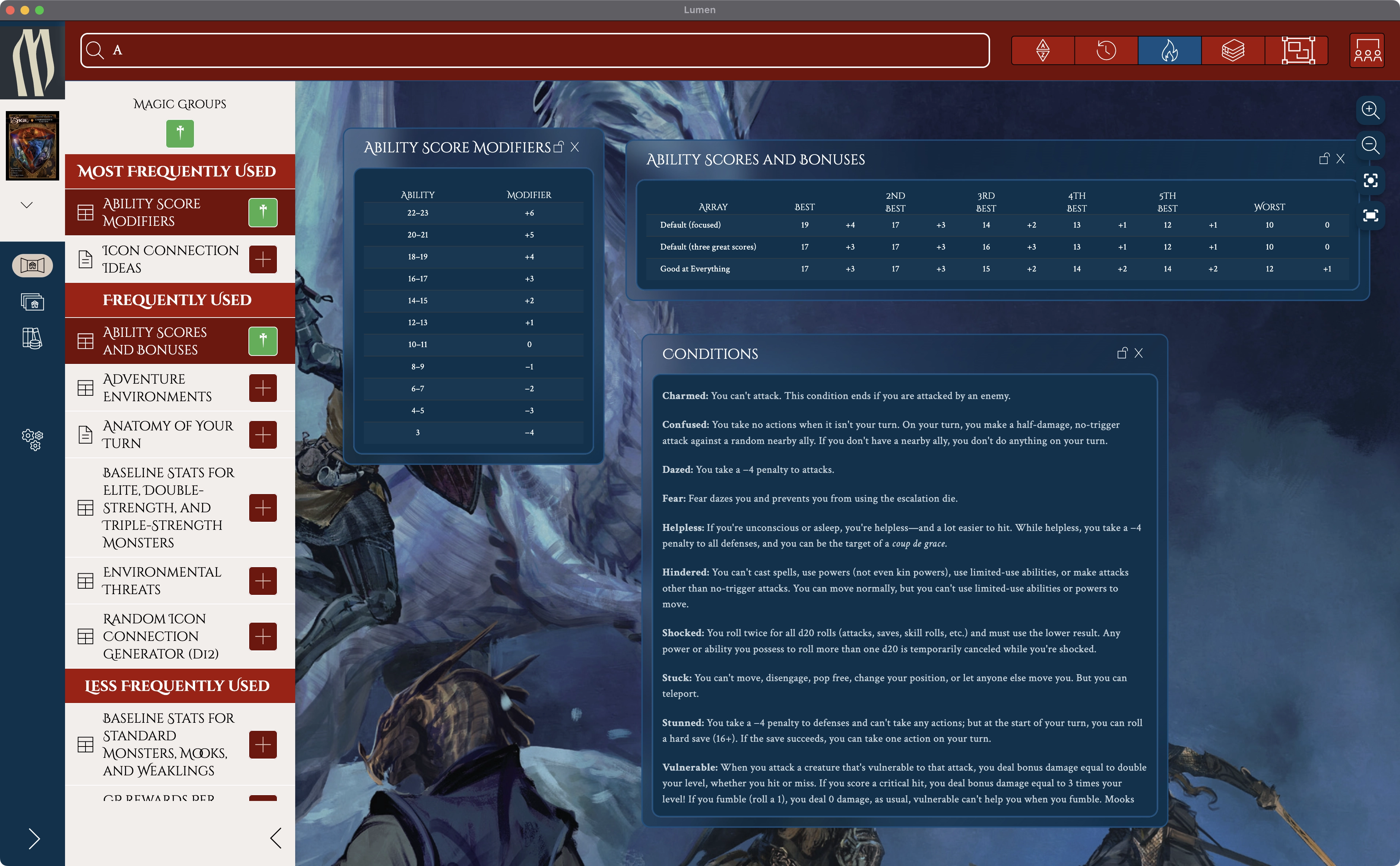Viewport: 1400px width, 866px height.
Task: Add Adventure Environments with plus button
Action: pos(263,388)
